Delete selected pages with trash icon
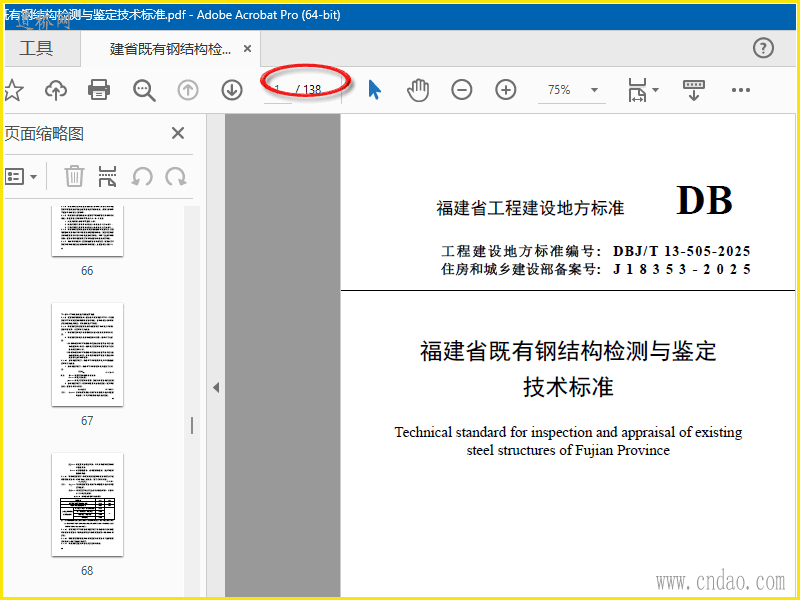This screenshot has width=800, height=600. point(74,177)
